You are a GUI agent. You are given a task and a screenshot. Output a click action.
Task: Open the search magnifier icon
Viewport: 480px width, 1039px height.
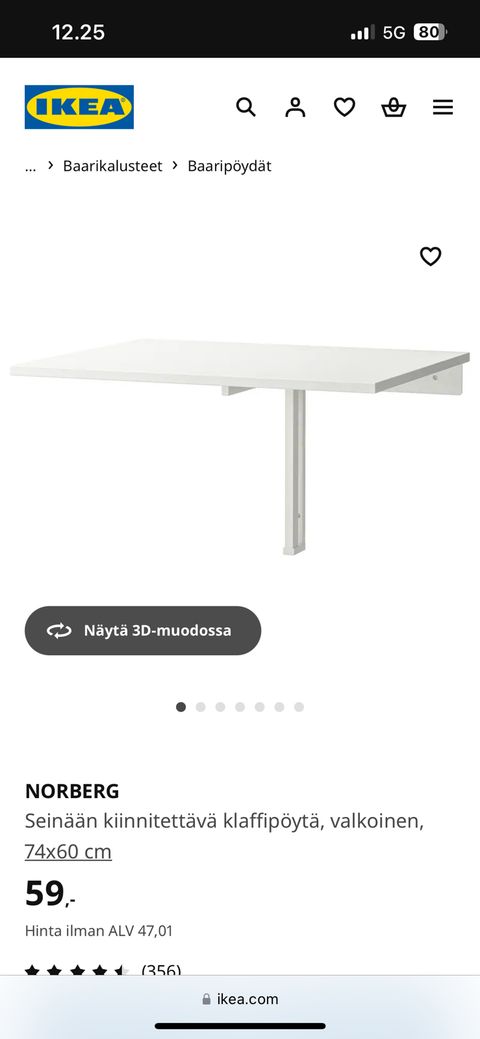(246, 107)
